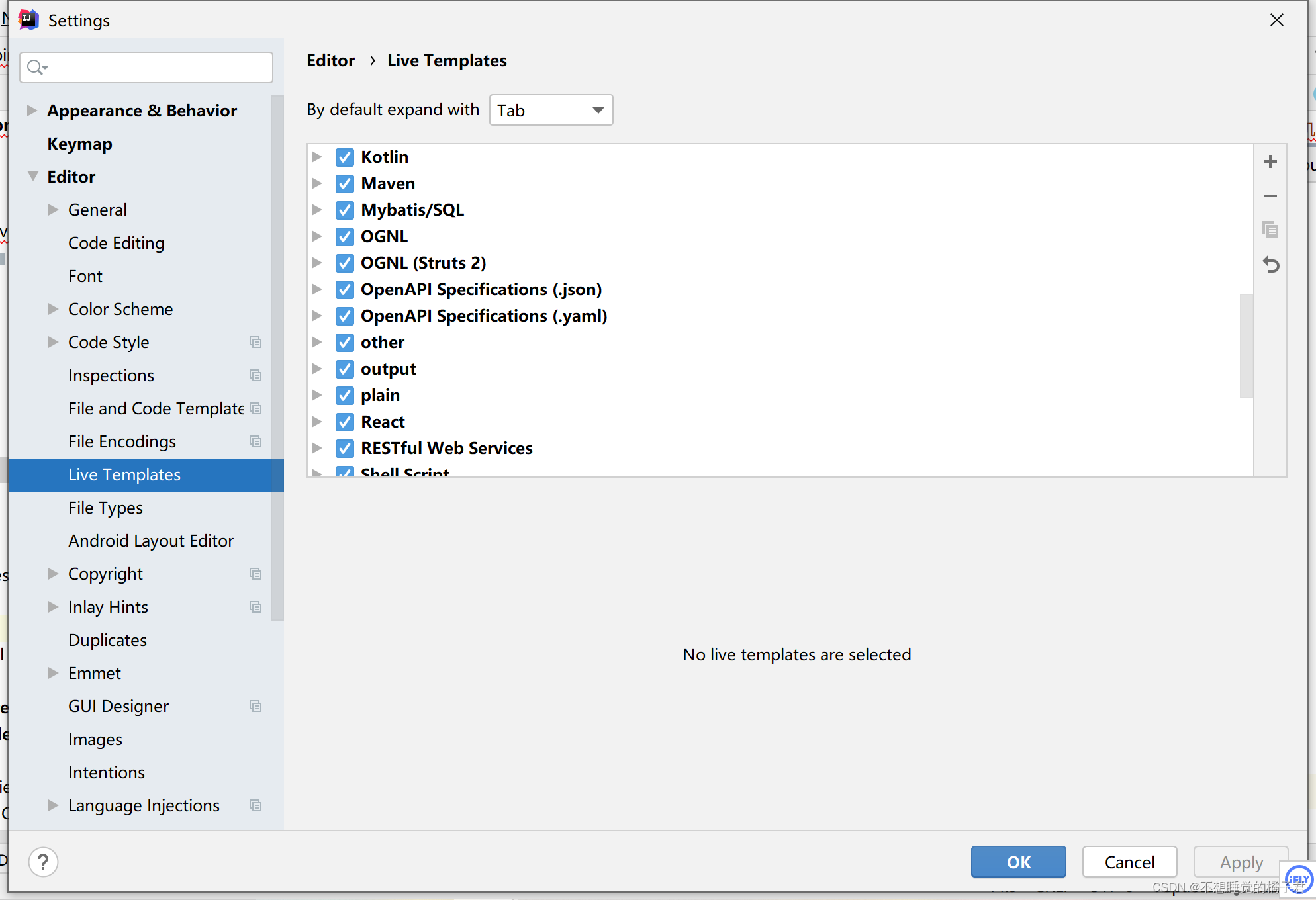Toggle the 'plain' group checkbox
The height and width of the screenshot is (900, 1316).
click(x=344, y=395)
